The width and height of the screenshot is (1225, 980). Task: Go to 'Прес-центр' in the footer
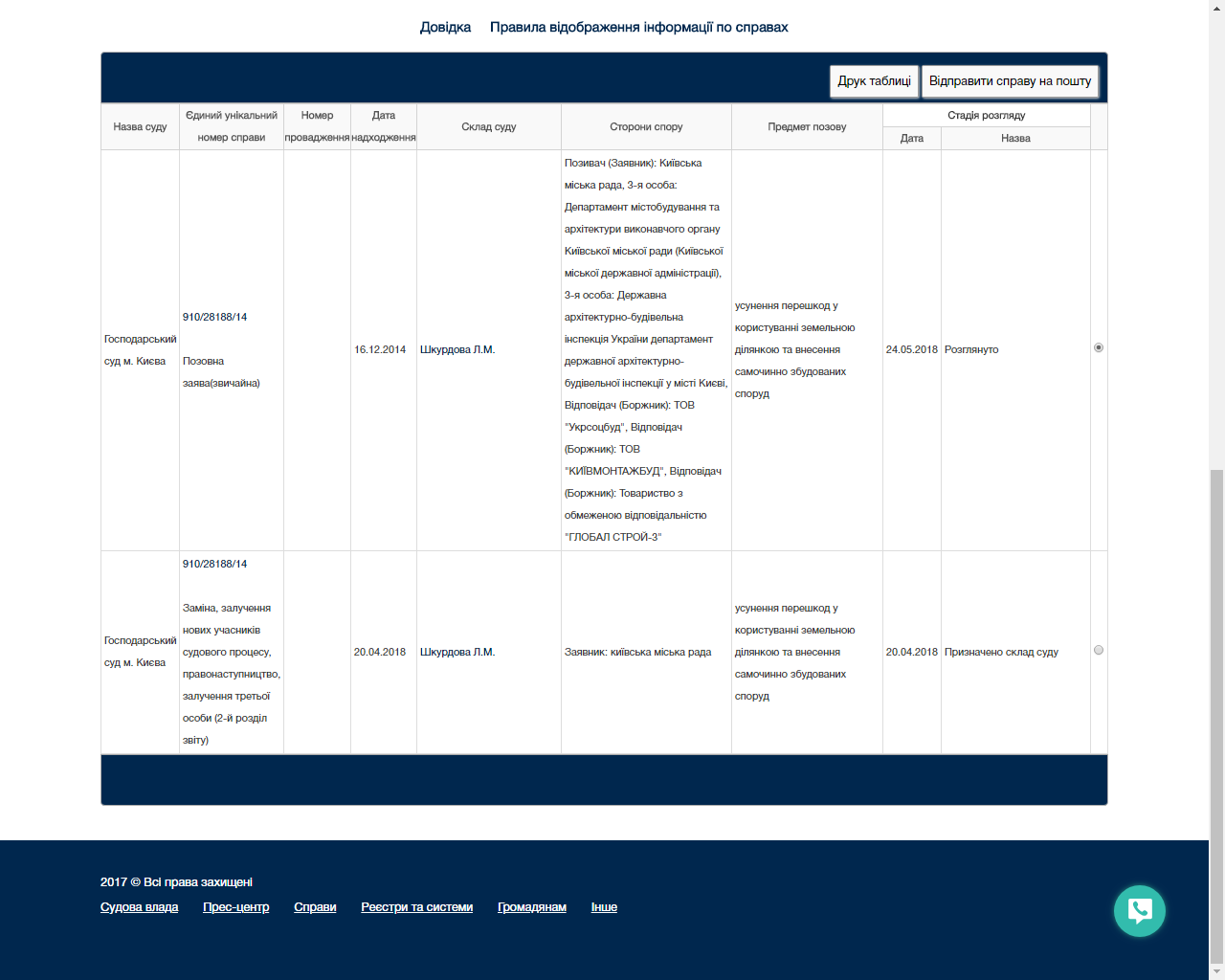tap(235, 907)
